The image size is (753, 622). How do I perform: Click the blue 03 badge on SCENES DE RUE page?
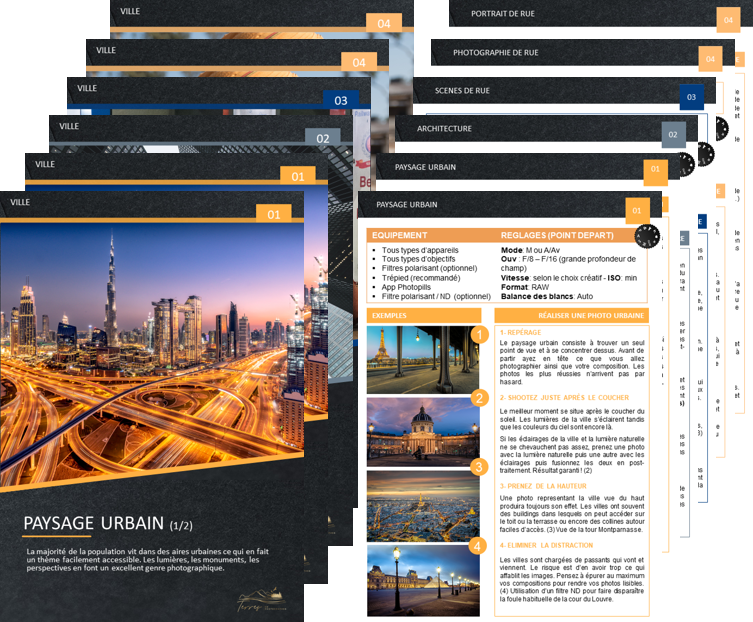pos(692,97)
